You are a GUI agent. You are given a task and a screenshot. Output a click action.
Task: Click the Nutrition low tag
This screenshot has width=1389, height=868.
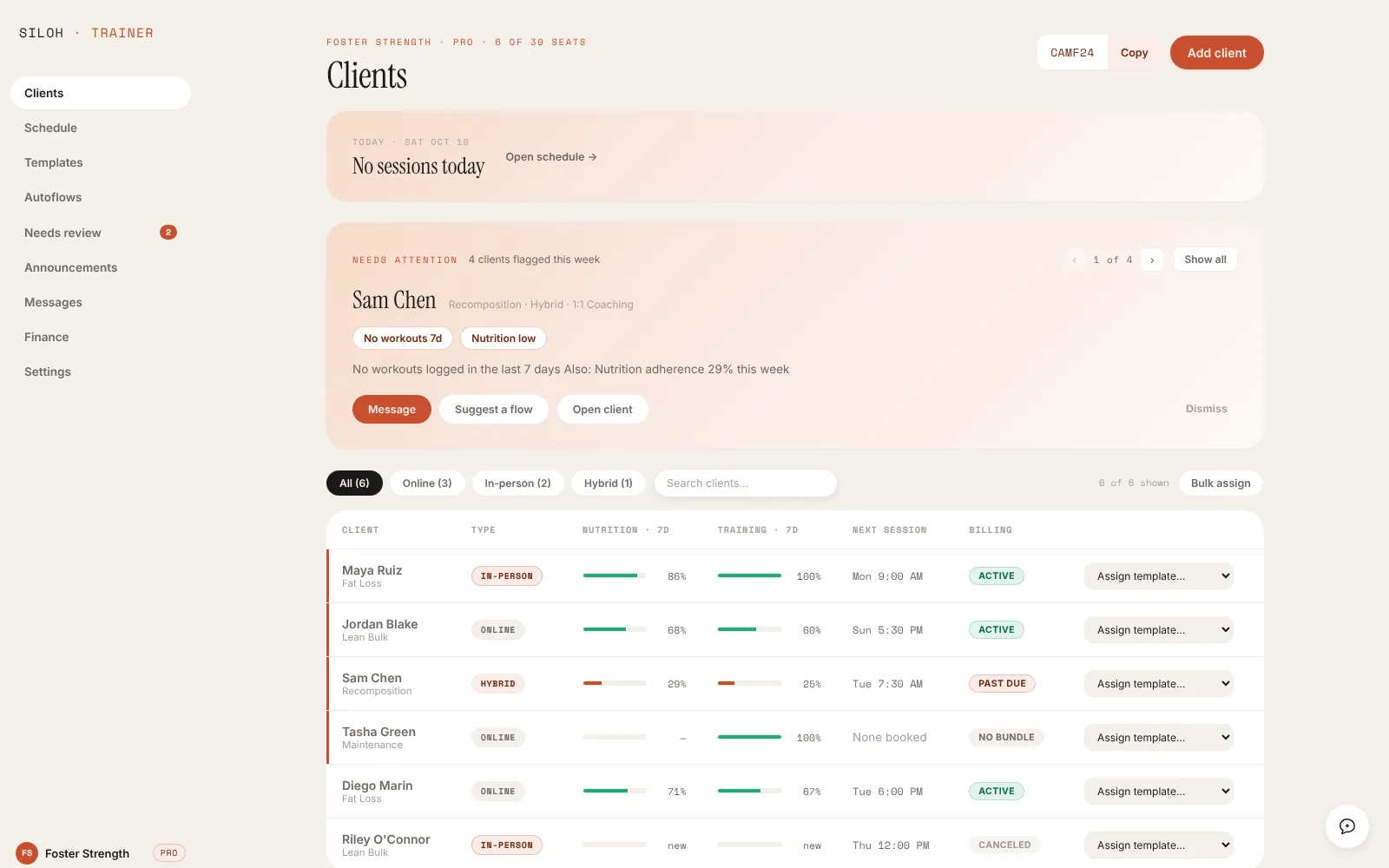[504, 339]
